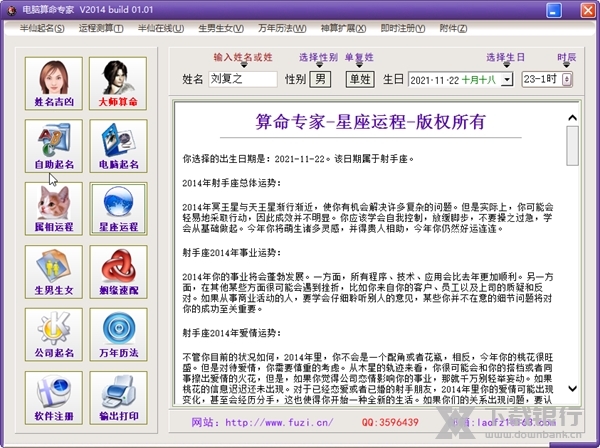This screenshot has height=448, width=600.
Task: Close the 电脑算命专家 window
Action: tap(588, 10)
